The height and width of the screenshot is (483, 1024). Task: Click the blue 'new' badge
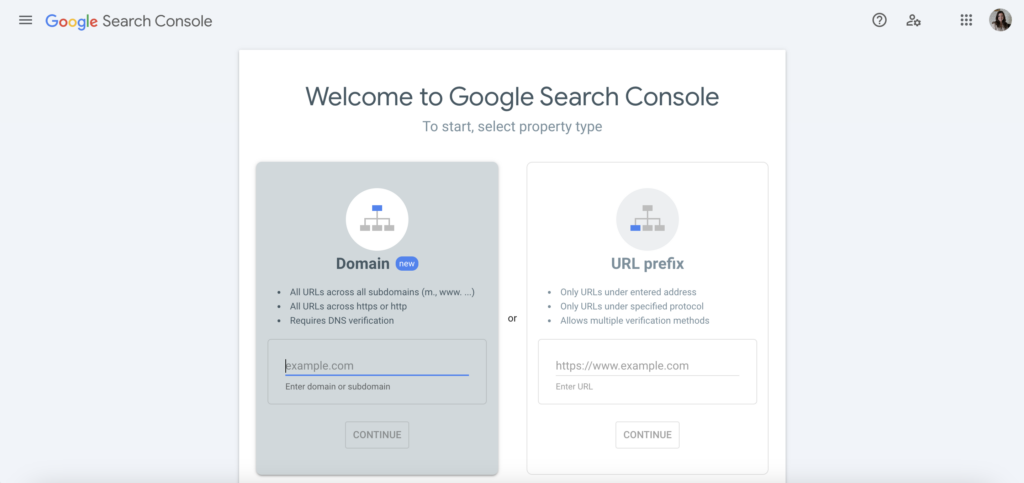point(407,264)
